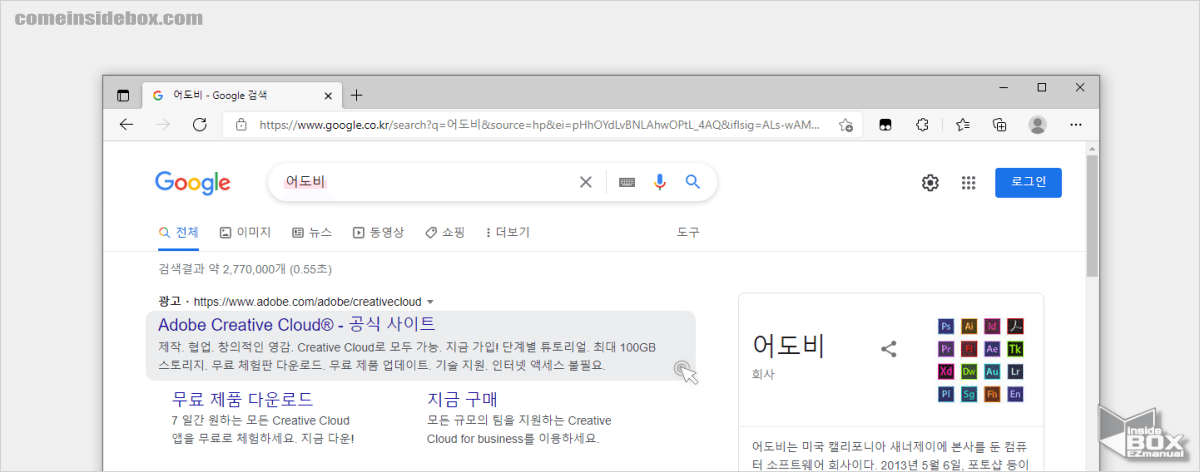Click the page vertical scrollbar thumb
1200x472 pixels.
point(1091,215)
